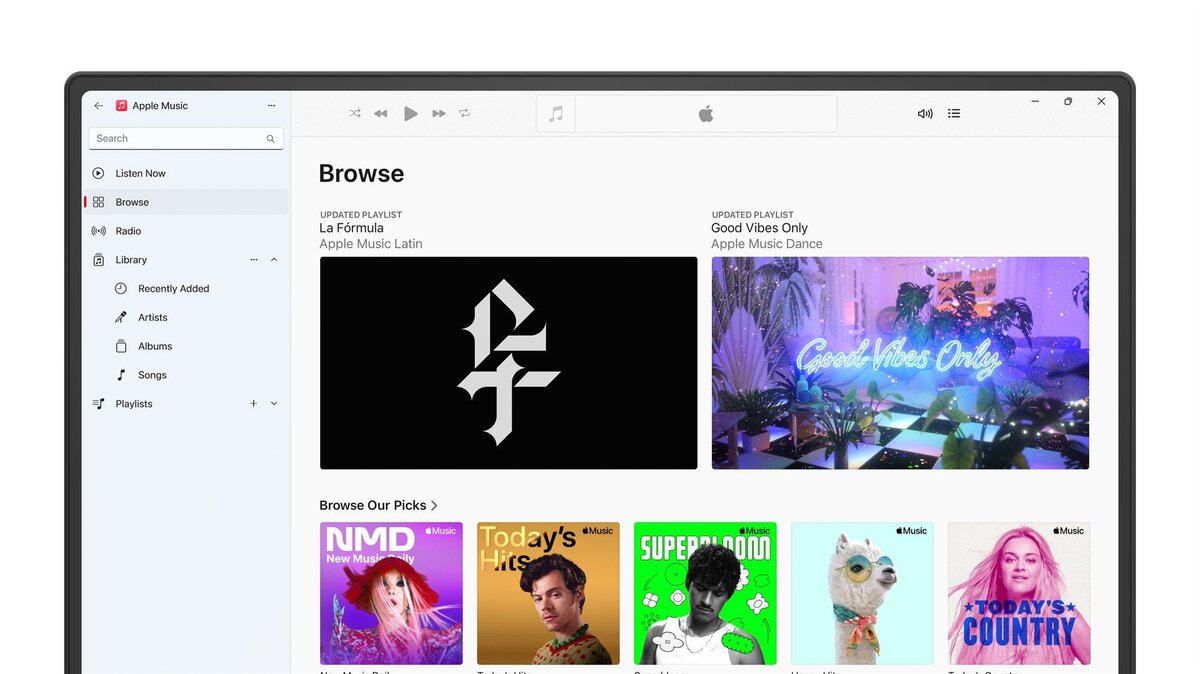Open the Today's Country playlist cover
Screen dimensions: 1200x674
tap(1019, 593)
